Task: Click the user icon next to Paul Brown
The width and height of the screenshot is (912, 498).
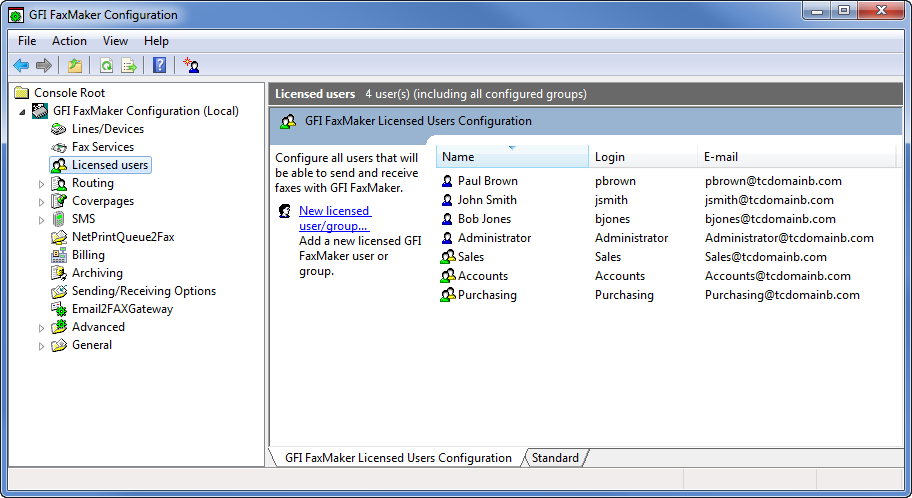Action: click(x=447, y=181)
